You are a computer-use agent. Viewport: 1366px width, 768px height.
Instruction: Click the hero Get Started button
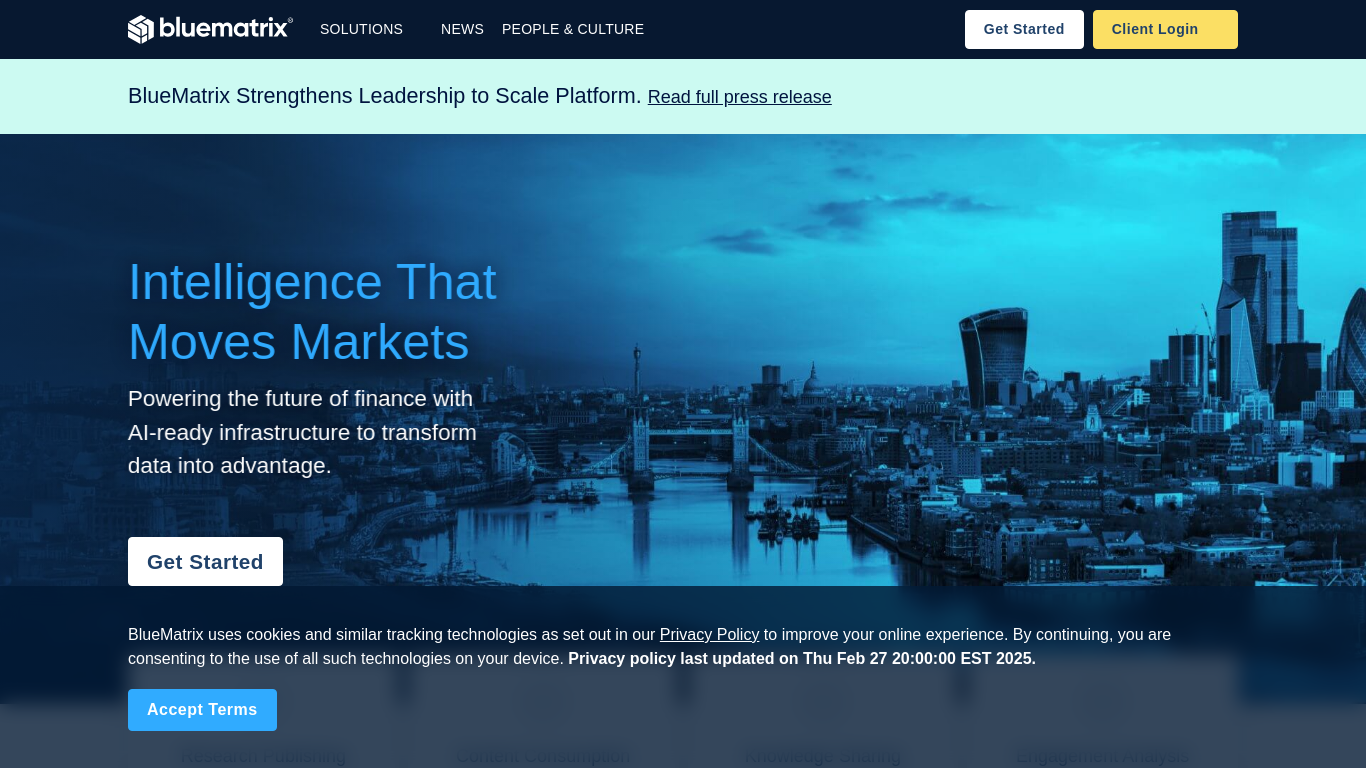pos(205,562)
